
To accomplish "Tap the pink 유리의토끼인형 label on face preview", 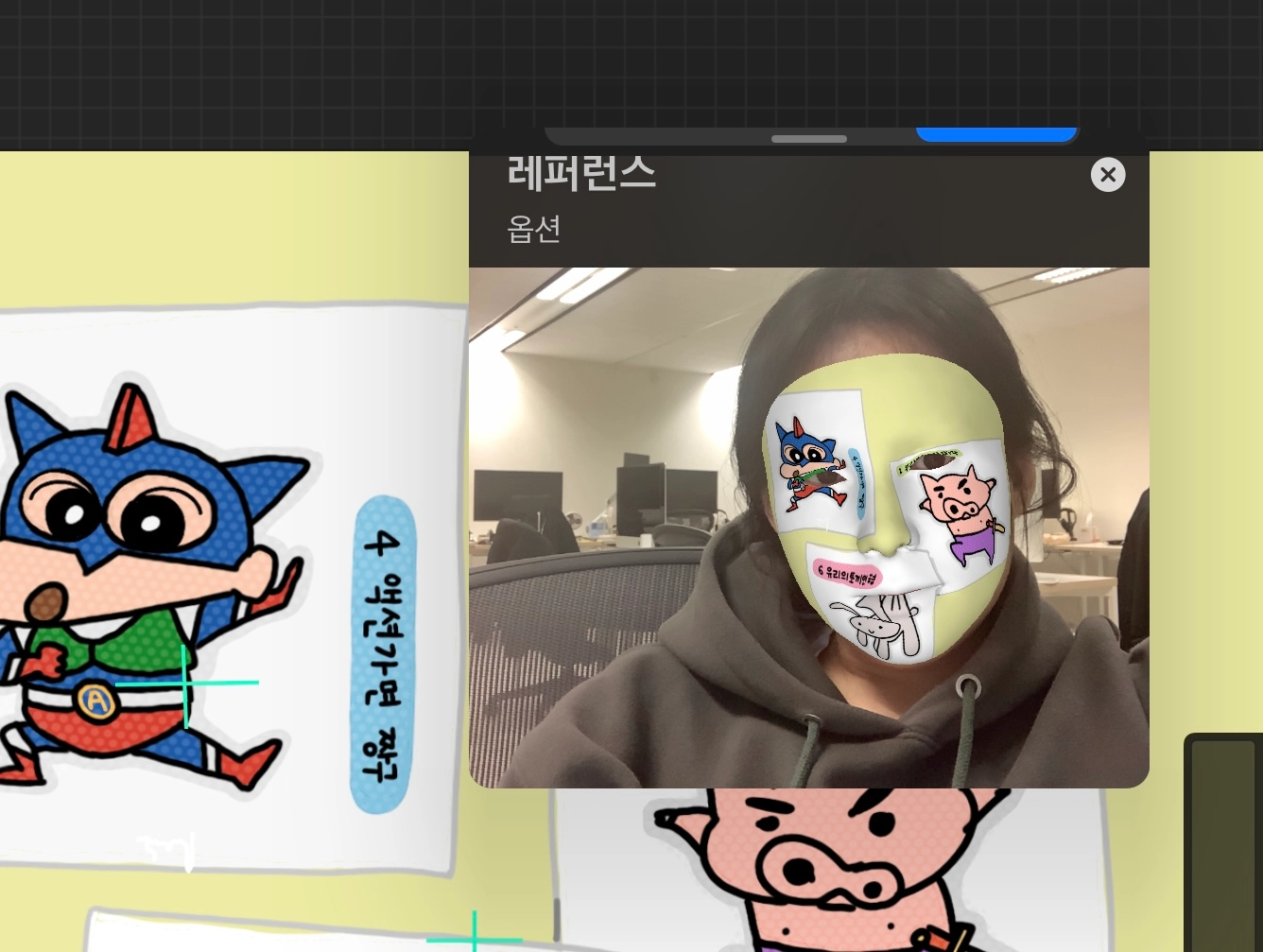I will pyautogui.click(x=847, y=574).
